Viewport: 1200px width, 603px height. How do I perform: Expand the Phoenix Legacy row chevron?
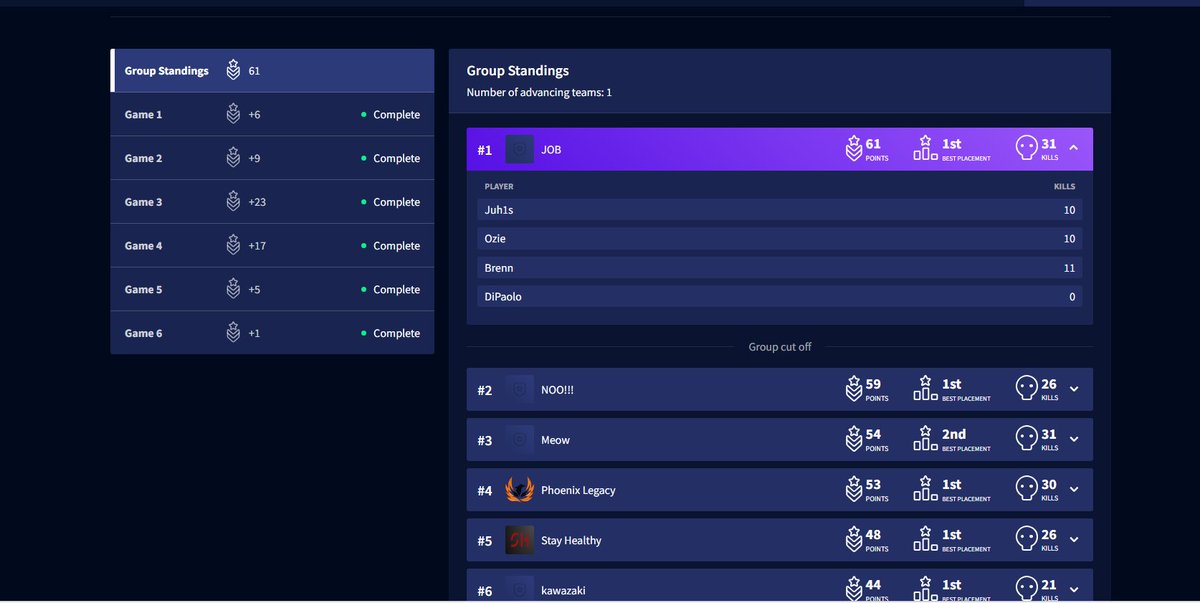coord(1074,489)
